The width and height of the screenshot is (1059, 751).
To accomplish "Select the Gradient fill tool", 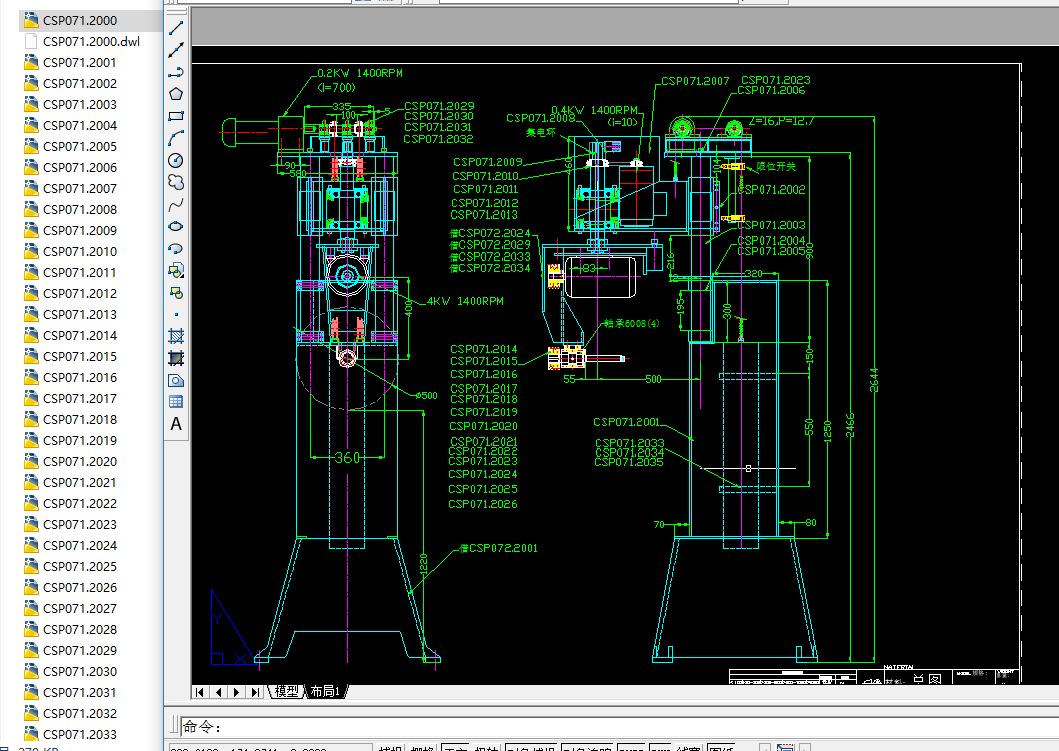I will [176, 359].
